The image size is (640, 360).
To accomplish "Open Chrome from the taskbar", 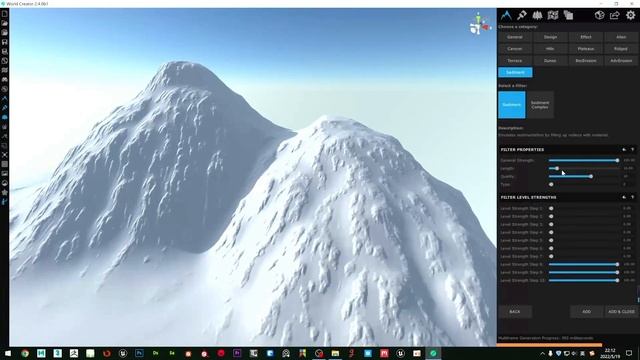I will point(25,353).
